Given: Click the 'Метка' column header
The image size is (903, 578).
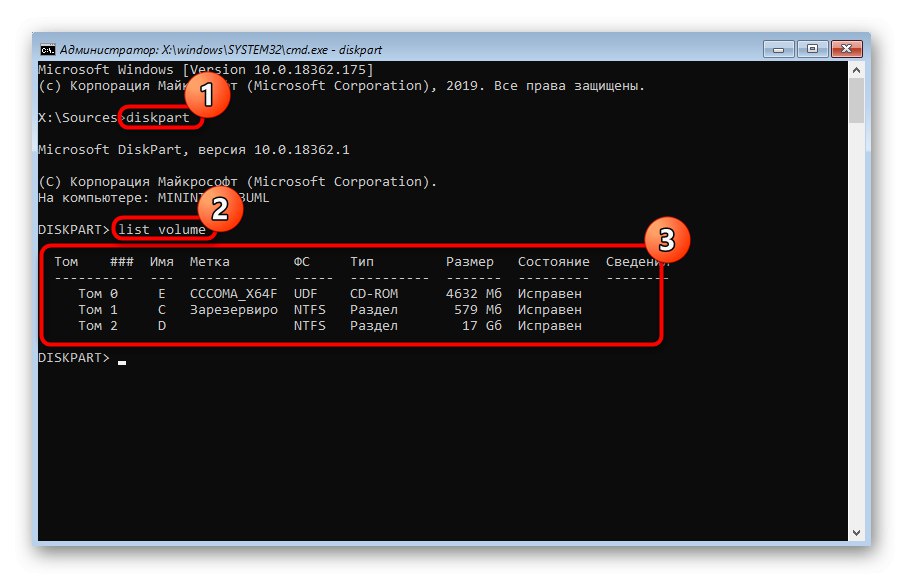Looking at the screenshot, I should click(210, 261).
